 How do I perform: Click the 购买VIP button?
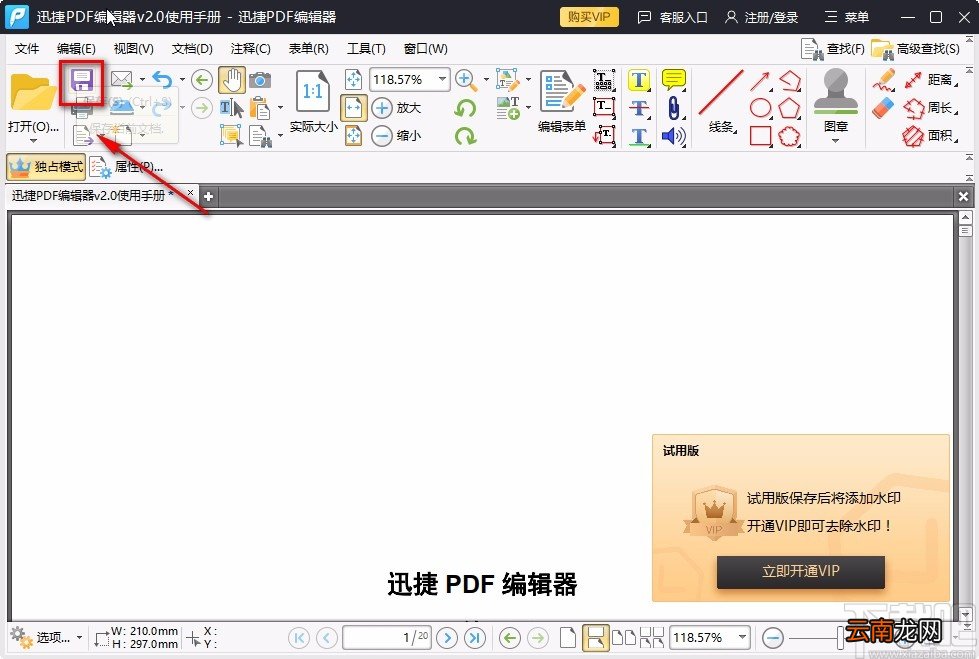click(x=589, y=17)
